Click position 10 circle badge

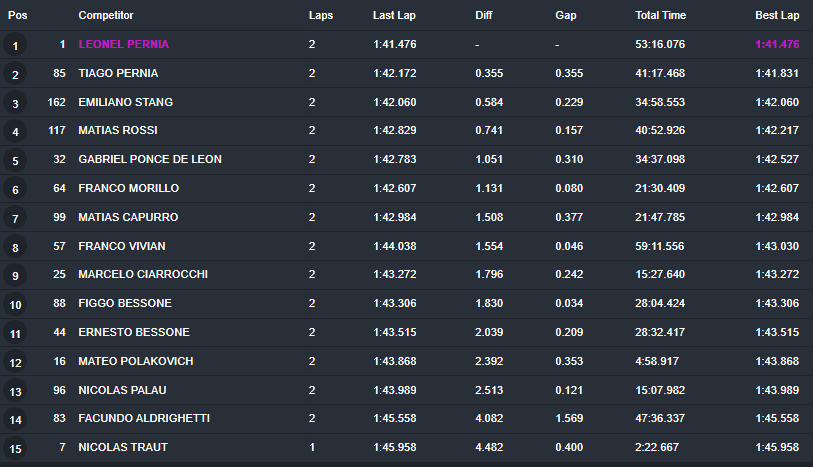(x=15, y=305)
